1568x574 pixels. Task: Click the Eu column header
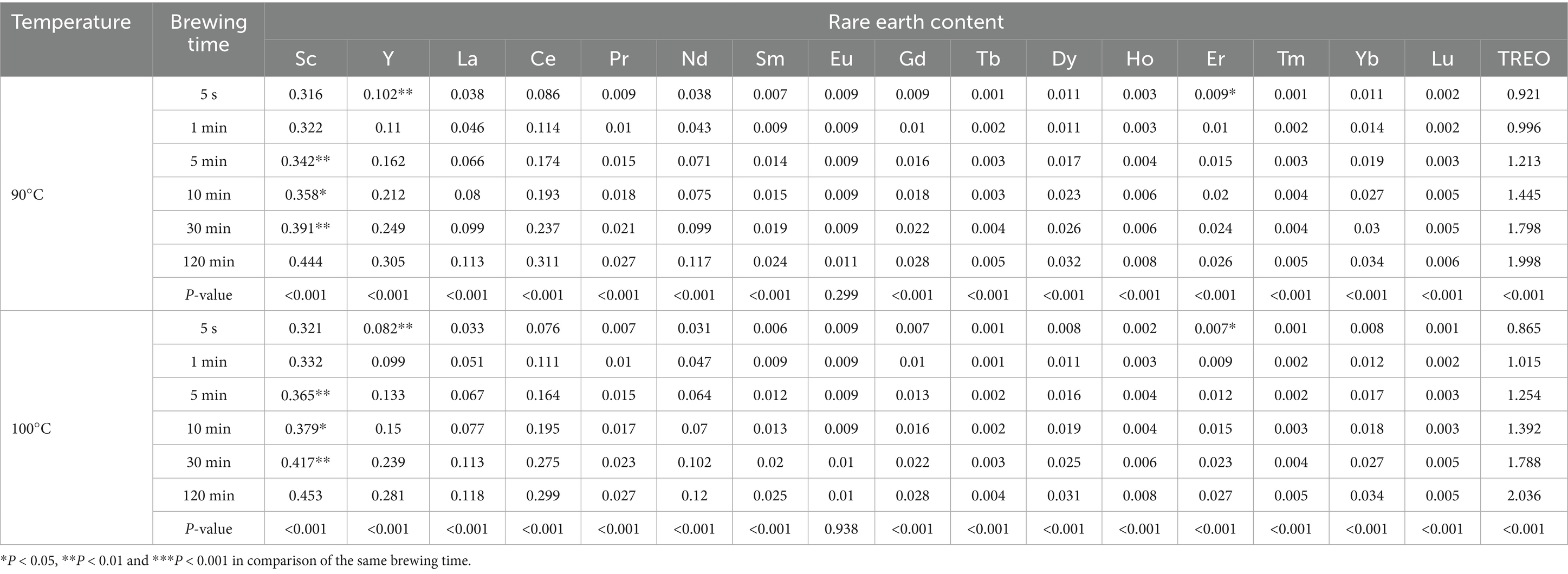[x=841, y=58]
